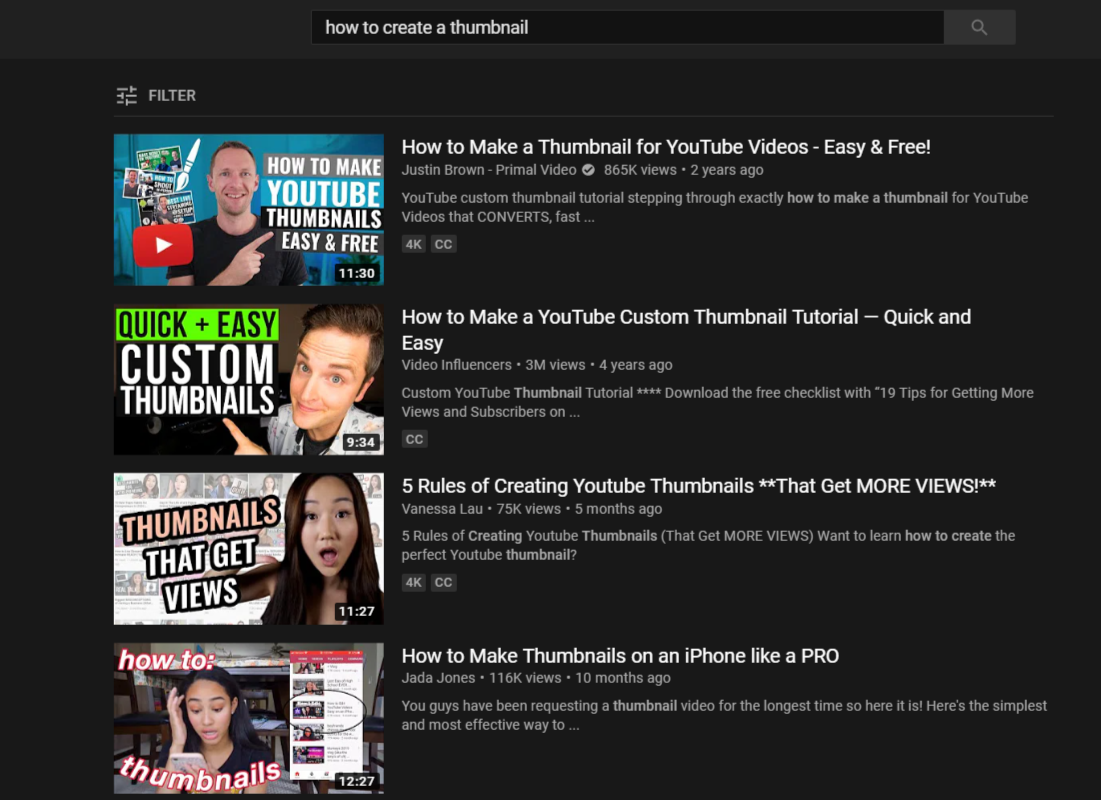
Task: Open title 'How to Make Thumbnails on an iPhone like a PRO'
Action: coord(620,656)
